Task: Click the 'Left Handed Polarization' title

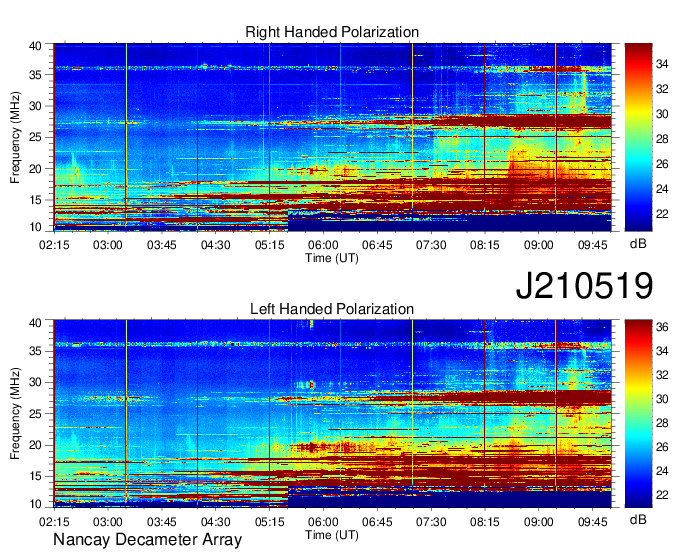Action: tap(332, 309)
